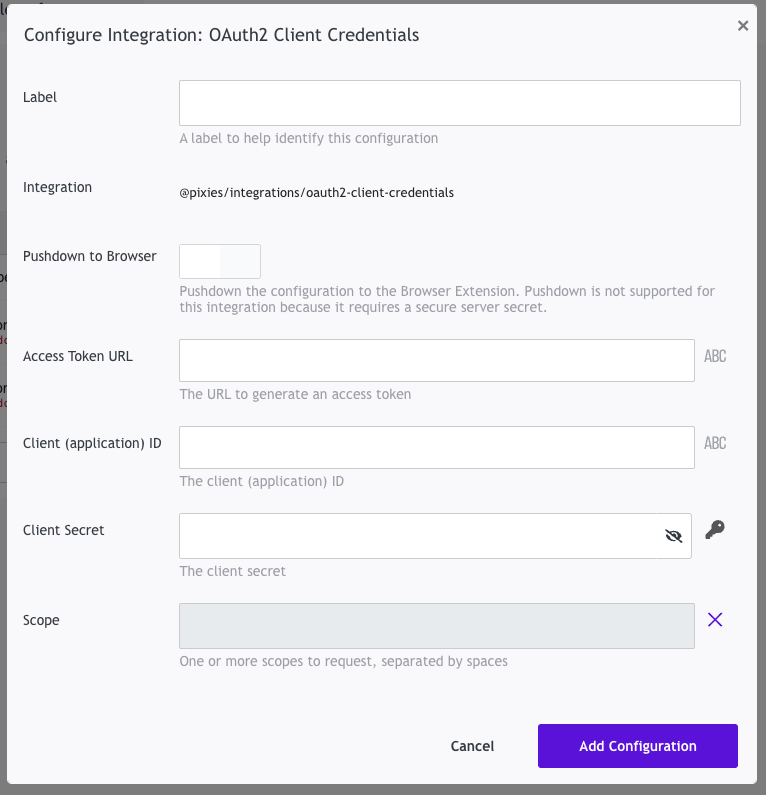Click the "Client Secret" field label
766x795 pixels.
tap(64, 530)
